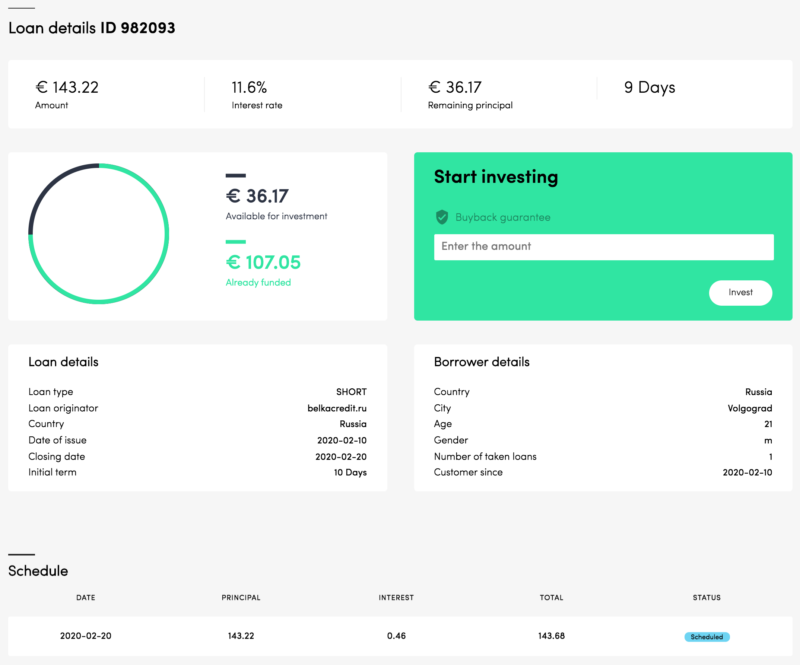Image resolution: width=800 pixels, height=665 pixels.
Task: Select the Loan details ID 982093 heading
Action: tap(92, 28)
